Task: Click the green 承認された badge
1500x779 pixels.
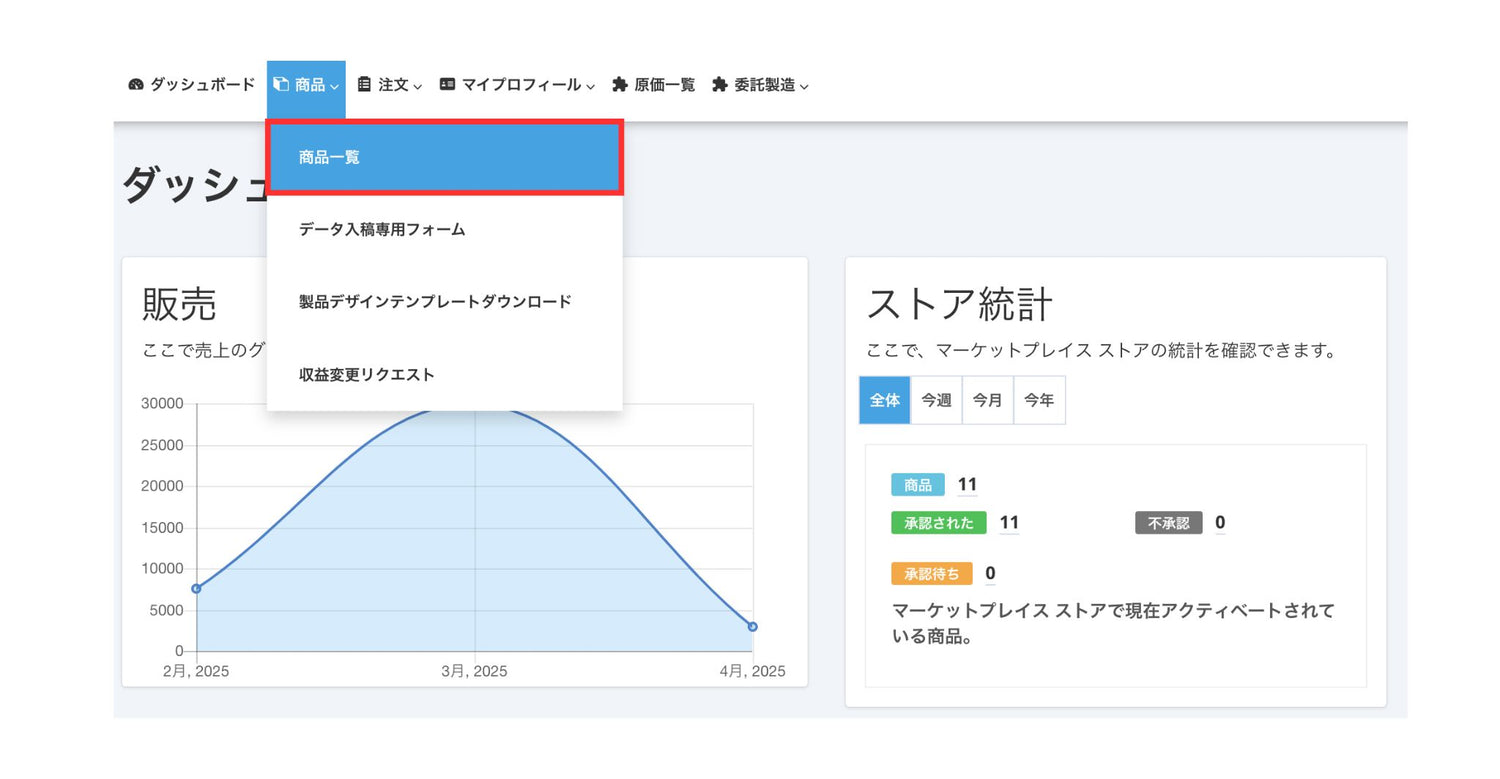Action: tap(939, 523)
